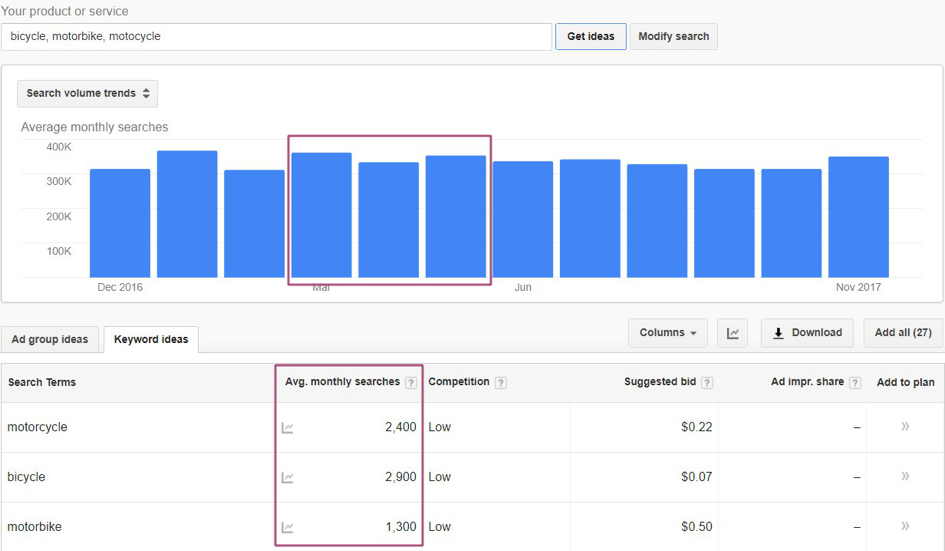945x551 pixels.
Task: Add bicycle keyword to plan arrow
Action: [x=905, y=477]
